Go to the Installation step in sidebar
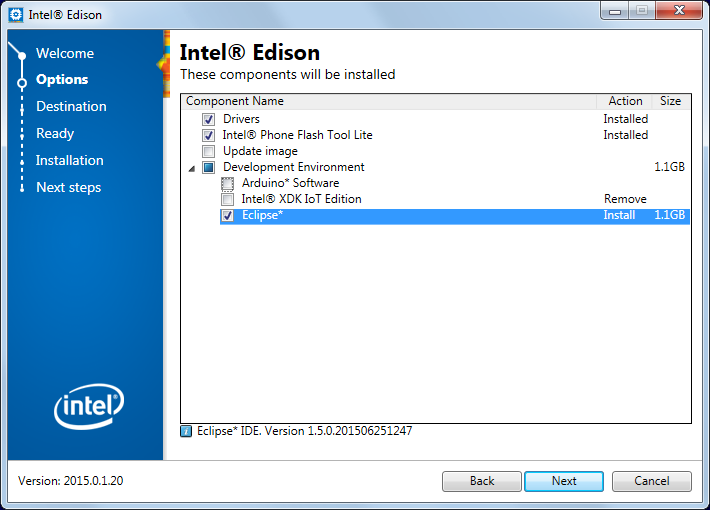 tap(70, 160)
